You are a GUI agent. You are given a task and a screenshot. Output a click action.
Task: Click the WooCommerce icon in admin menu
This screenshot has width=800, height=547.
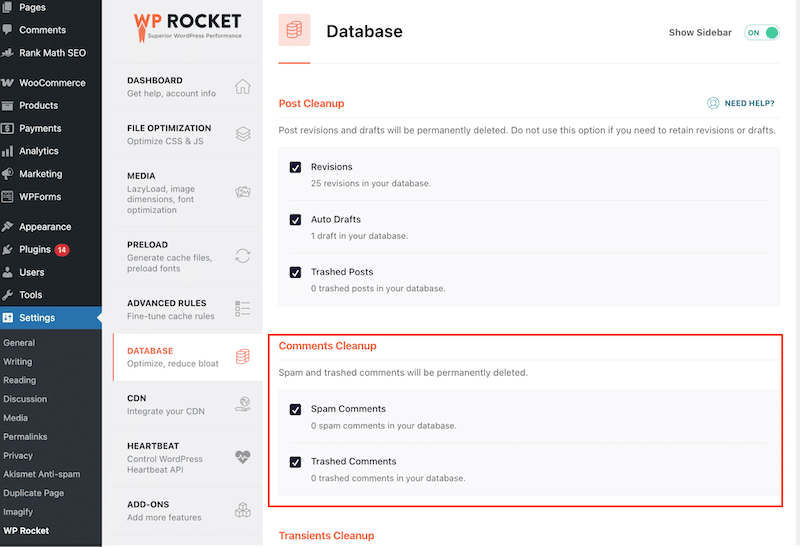pyautogui.click(x=7, y=83)
